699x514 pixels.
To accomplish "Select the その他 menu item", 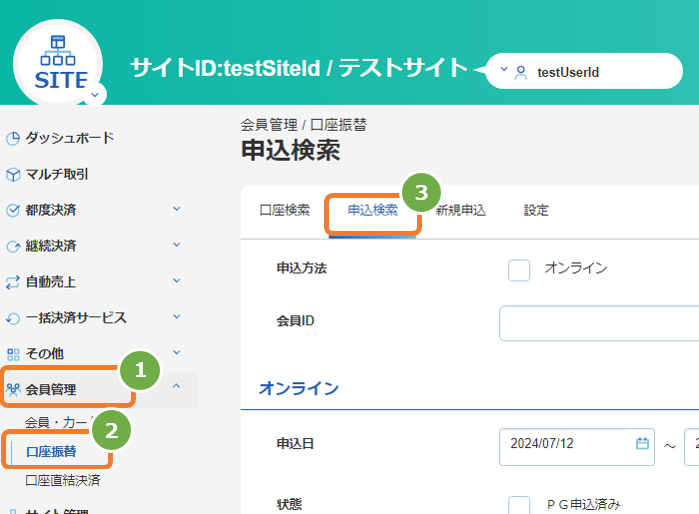I will tap(45, 354).
